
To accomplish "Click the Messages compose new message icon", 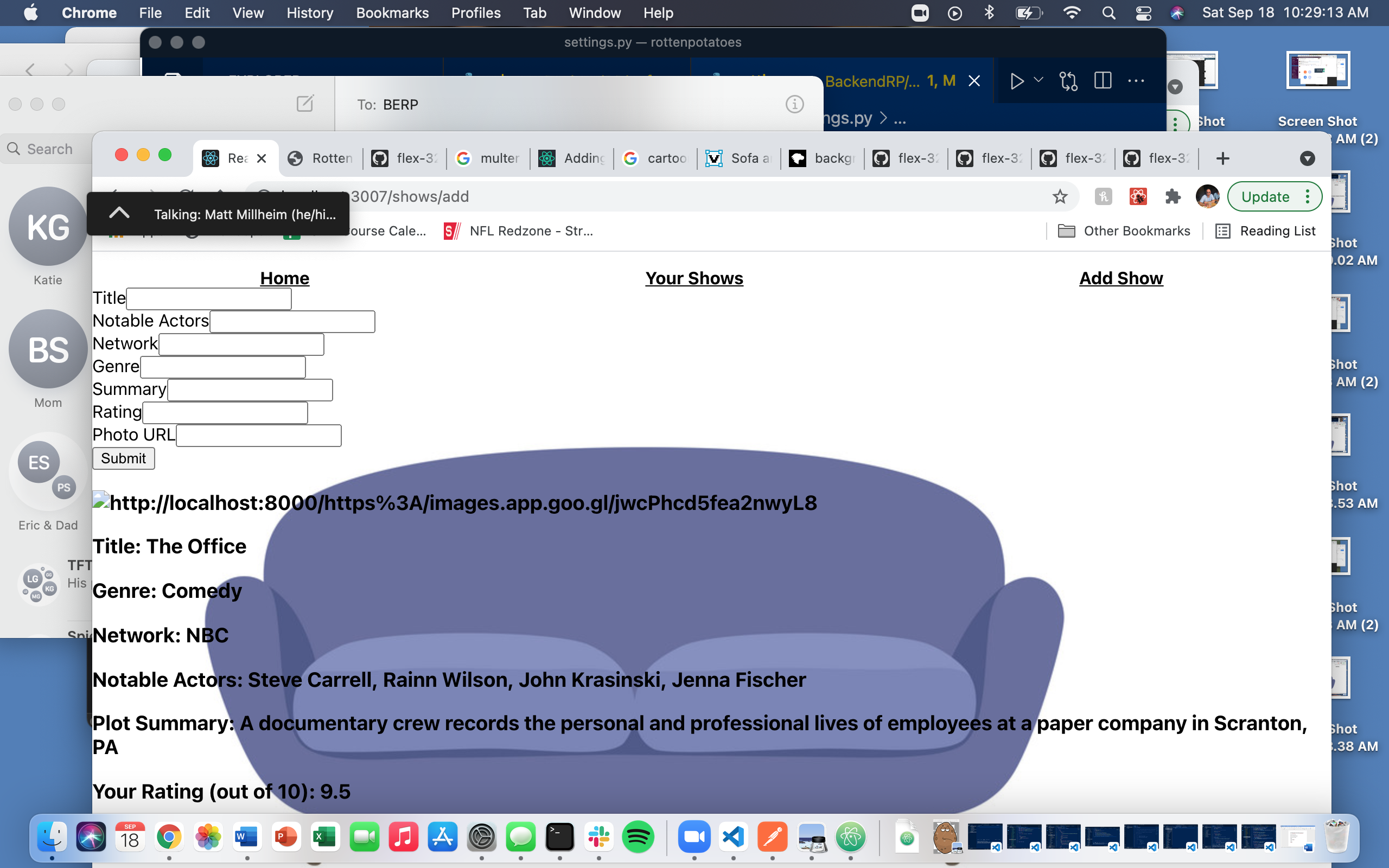I will point(305,104).
